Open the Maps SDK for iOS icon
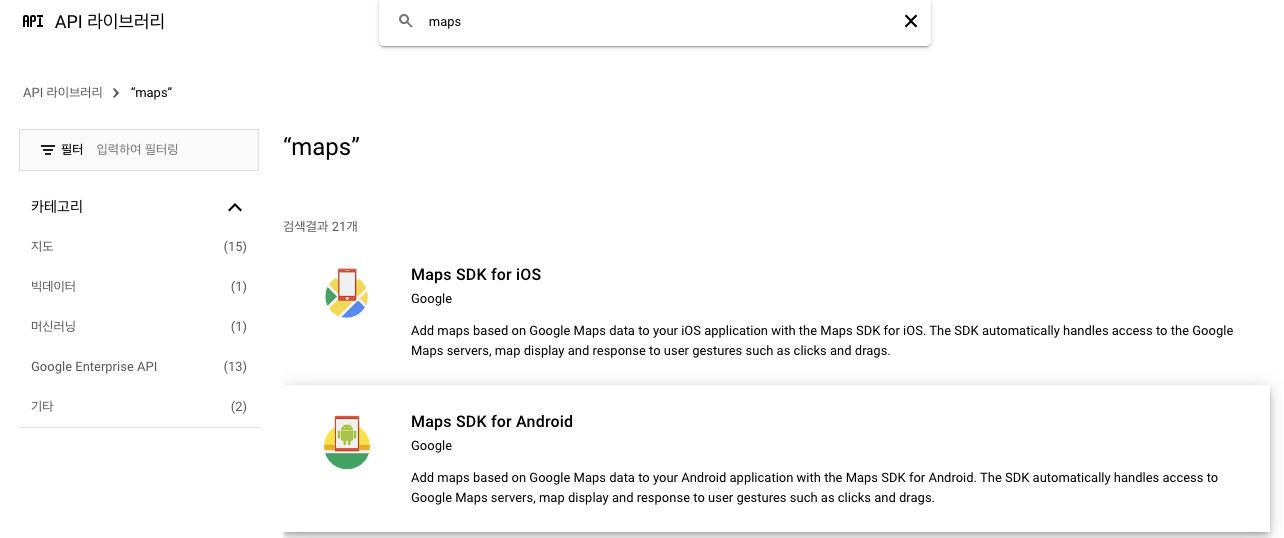The height and width of the screenshot is (538, 1284). tap(347, 293)
